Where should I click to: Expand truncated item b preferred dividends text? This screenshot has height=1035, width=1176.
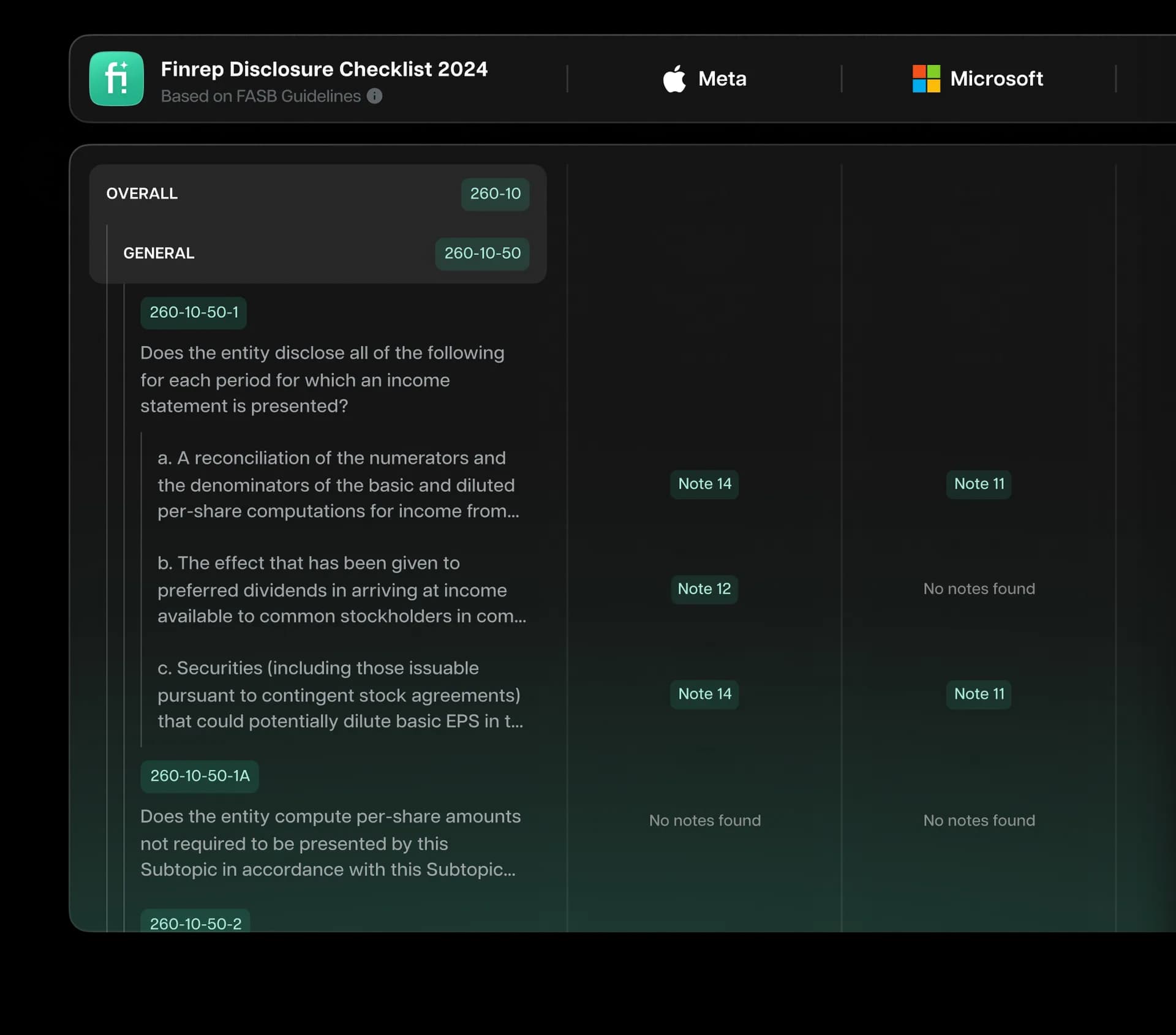[341, 589]
